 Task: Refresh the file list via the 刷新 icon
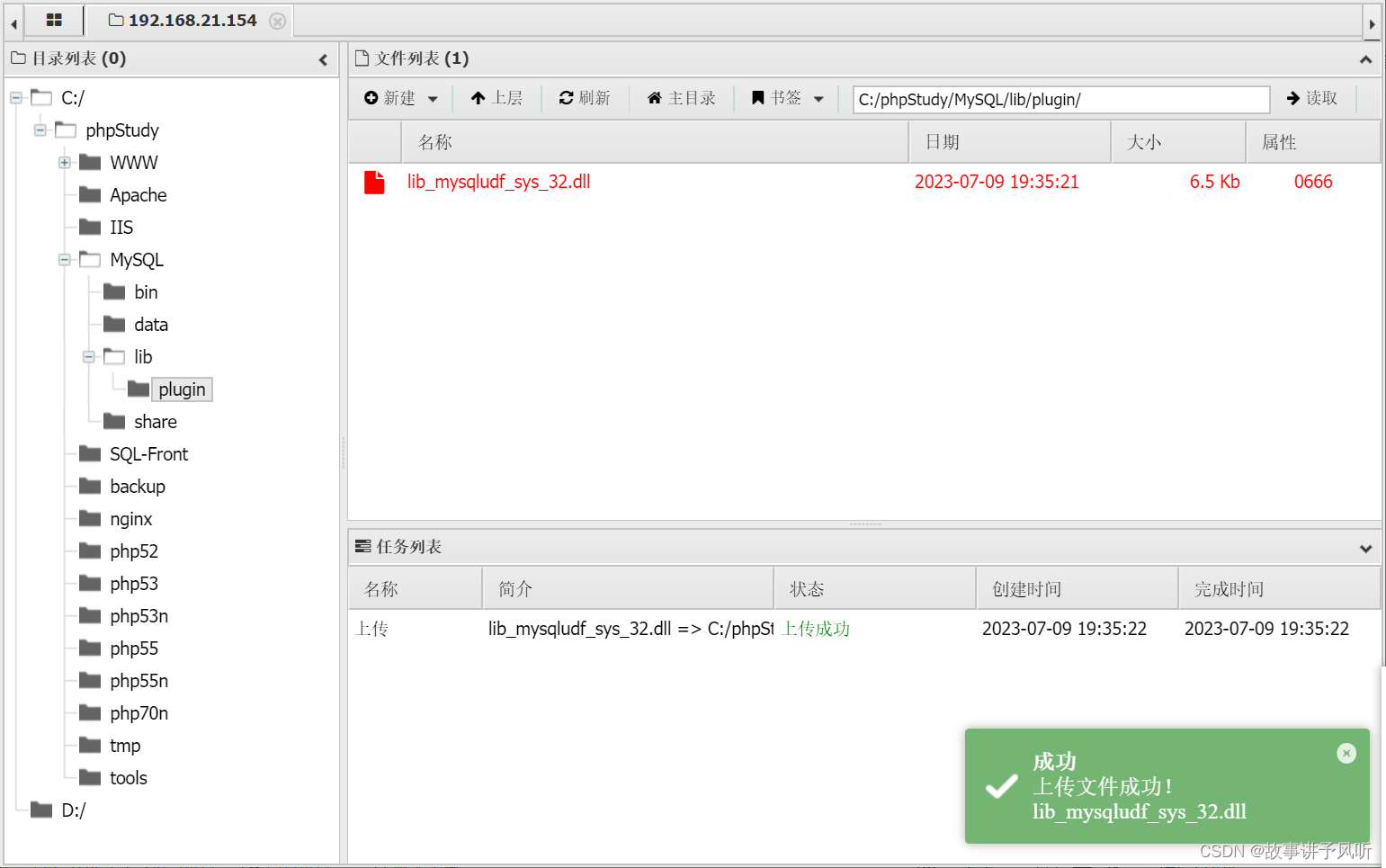point(566,98)
